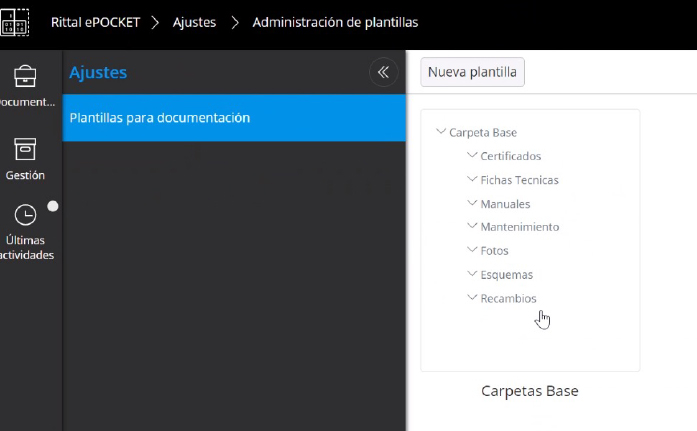The height and width of the screenshot is (431, 697).
Task: Select the Recambios folder label
Action: [509, 299]
